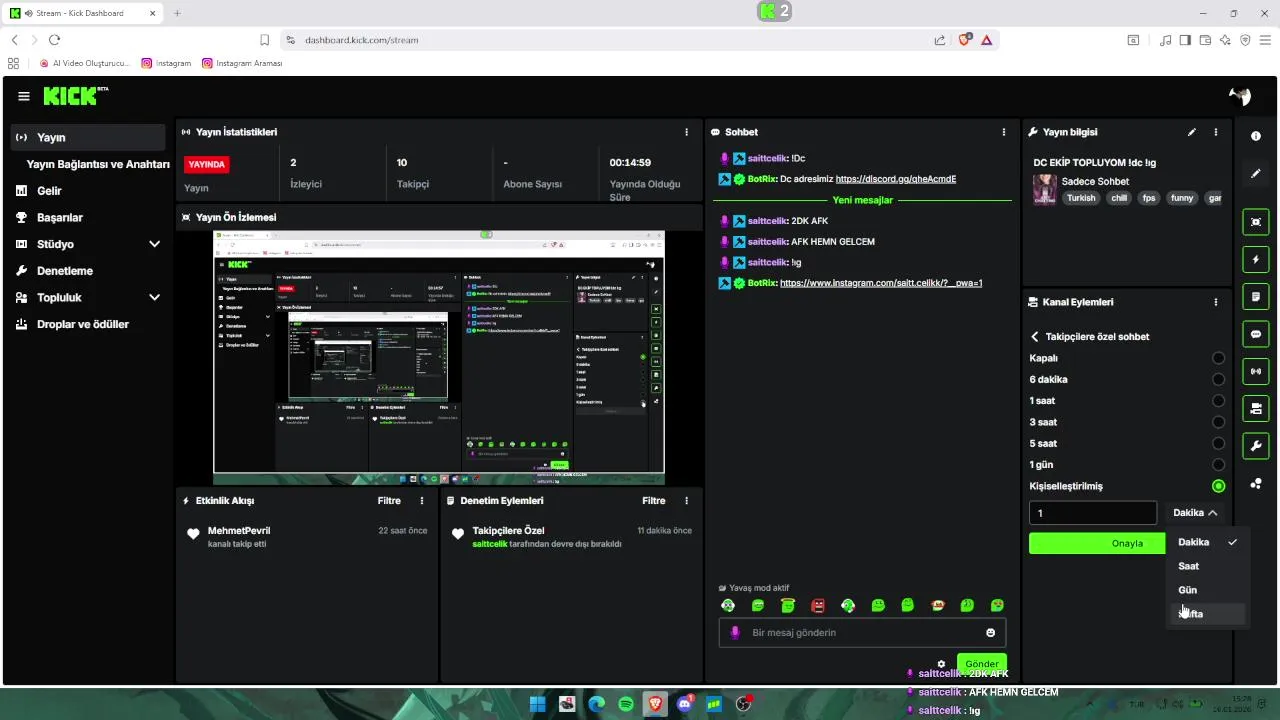Choose Hafta from the unit list
Screen dimensions: 1280x720
click(1208, 614)
